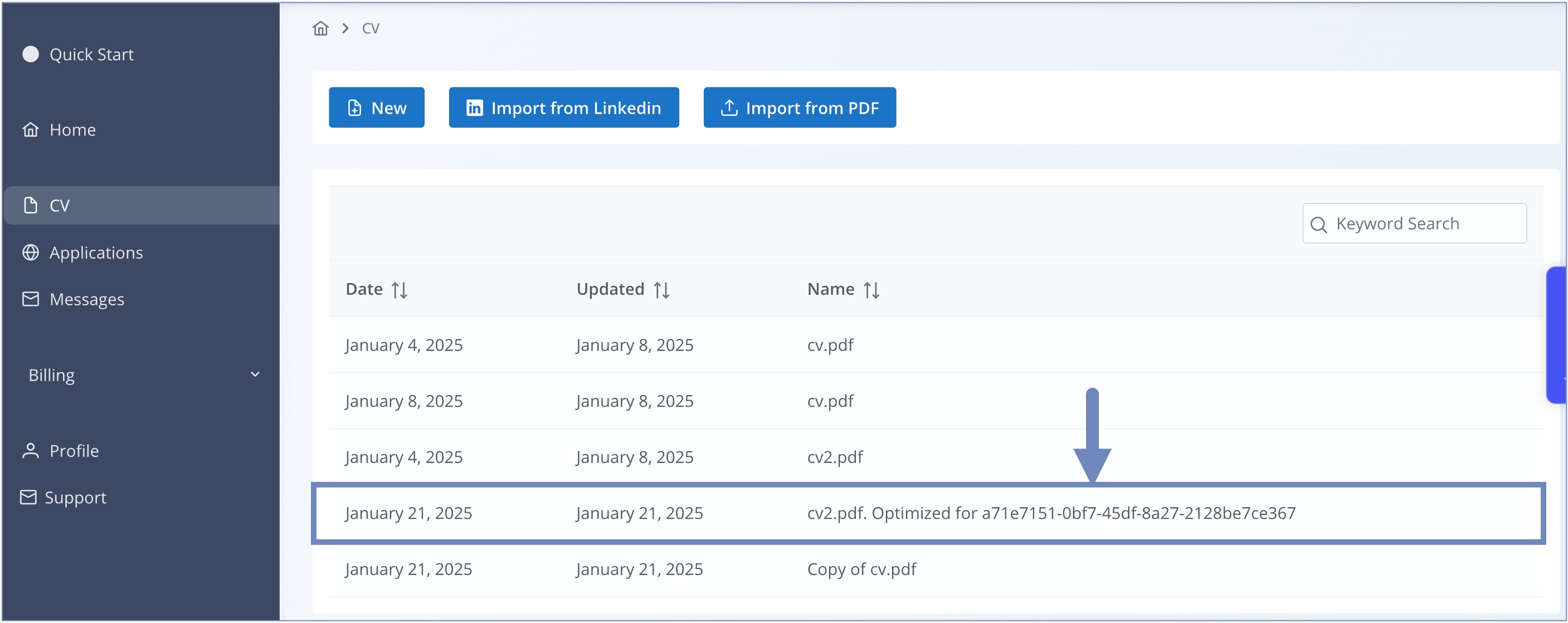Click the CV breadcrumb label
The image size is (1568, 623).
click(x=371, y=28)
